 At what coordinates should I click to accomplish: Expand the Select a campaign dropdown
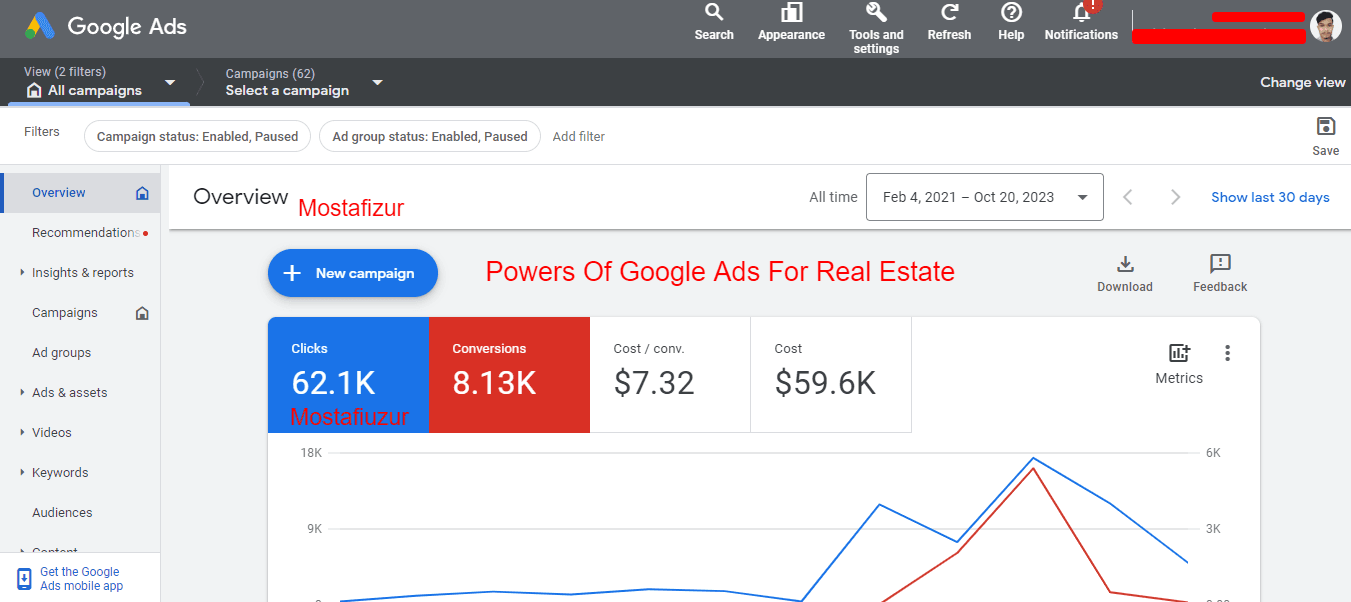[x=377, y=82]
